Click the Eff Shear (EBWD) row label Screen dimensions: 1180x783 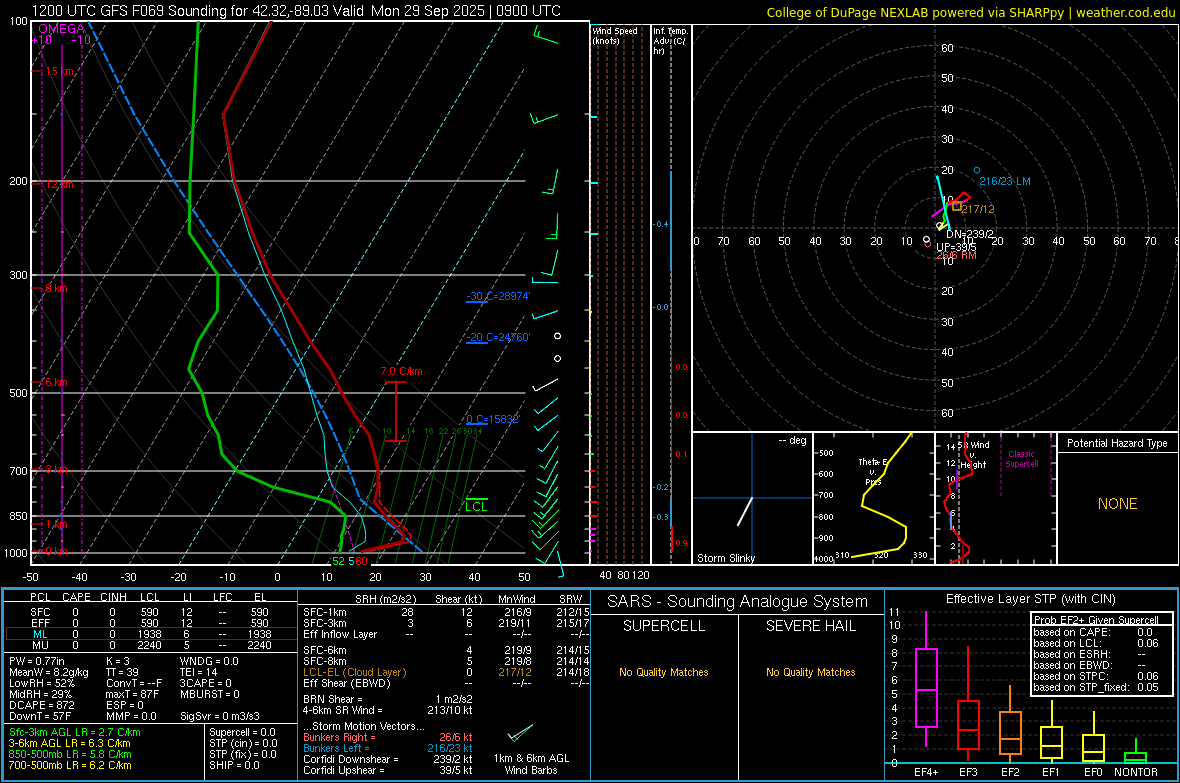pyautogui.click(x=347, y=684)
